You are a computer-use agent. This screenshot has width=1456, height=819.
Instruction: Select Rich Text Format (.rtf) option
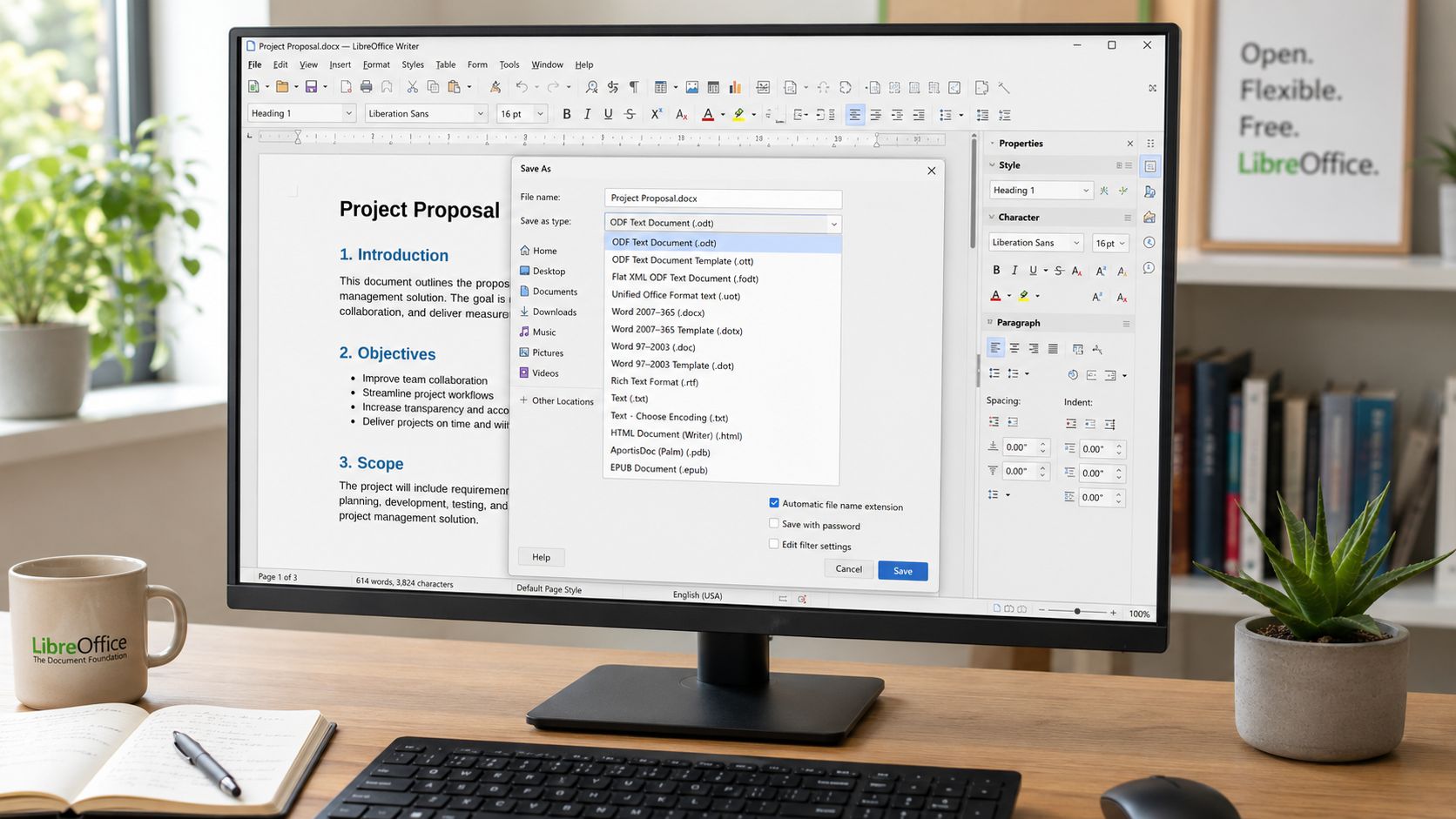point(722,381)
